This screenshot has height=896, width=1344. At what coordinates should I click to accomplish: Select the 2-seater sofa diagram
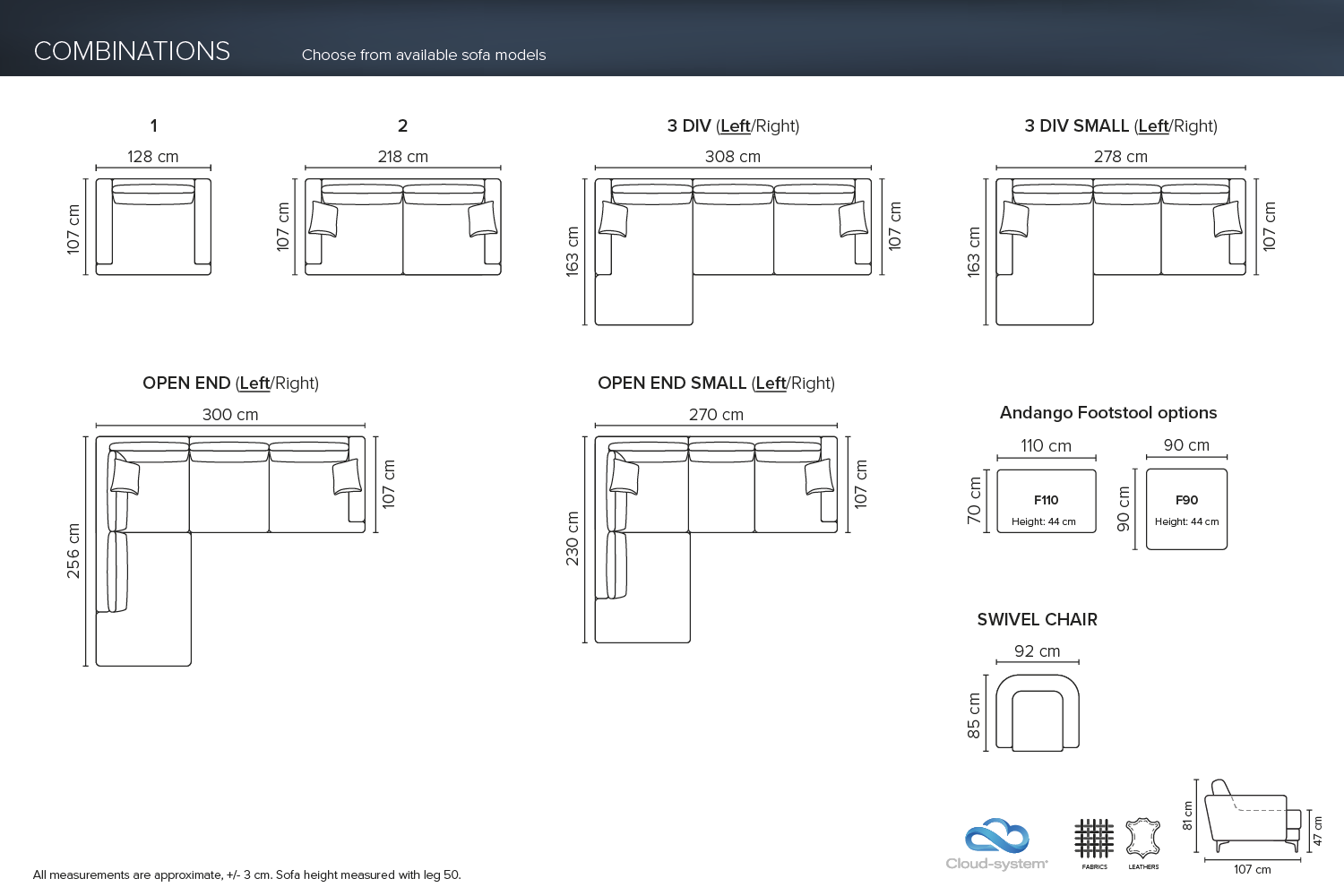click(402, 227)
